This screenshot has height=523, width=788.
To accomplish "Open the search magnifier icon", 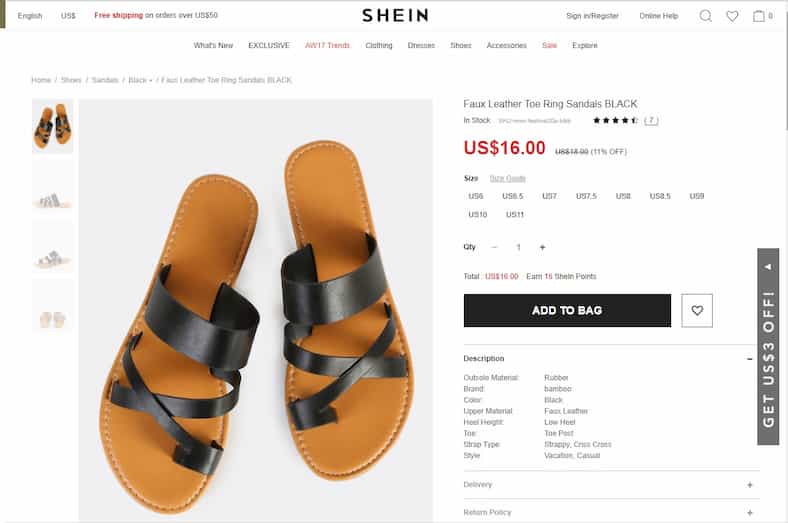I will [706, 16].
